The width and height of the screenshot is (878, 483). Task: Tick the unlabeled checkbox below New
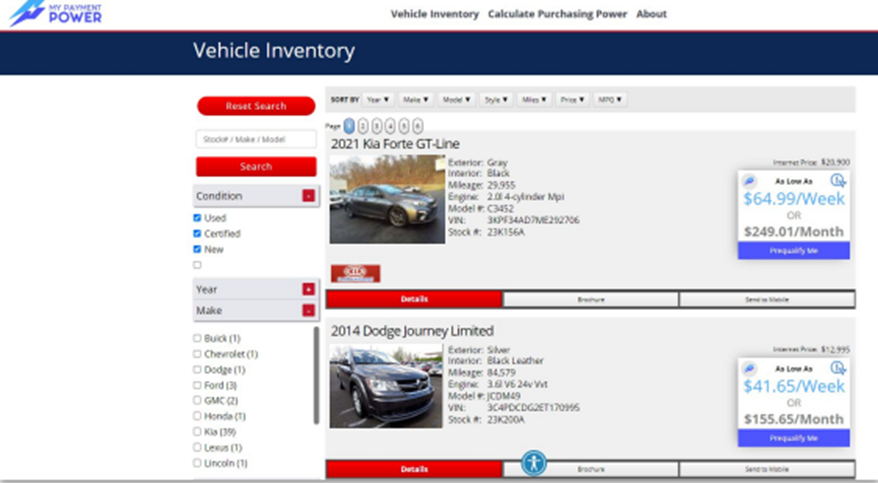pyautogui.click(x=197, y=265)
